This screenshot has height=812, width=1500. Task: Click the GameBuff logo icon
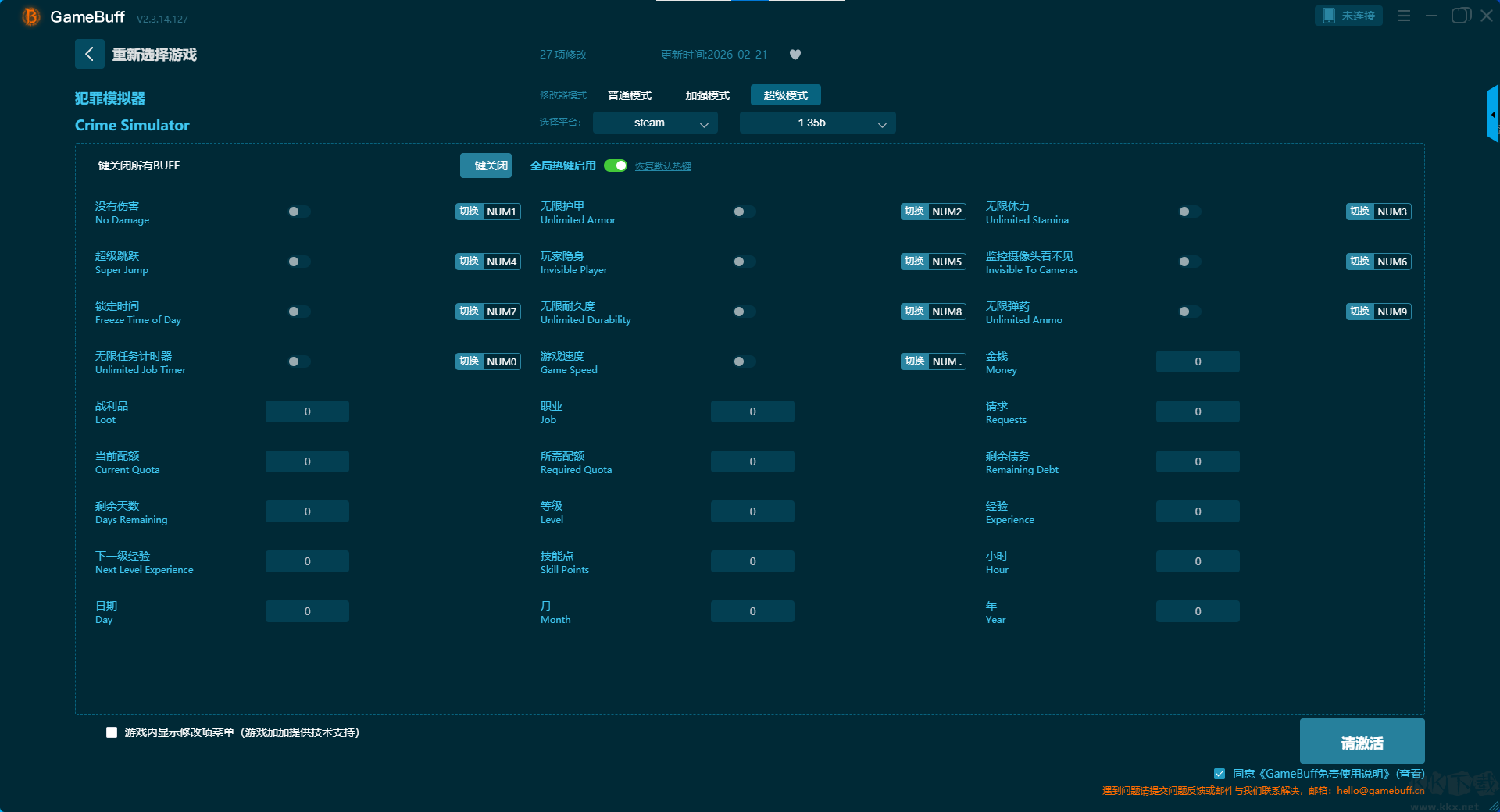(30, 16)
